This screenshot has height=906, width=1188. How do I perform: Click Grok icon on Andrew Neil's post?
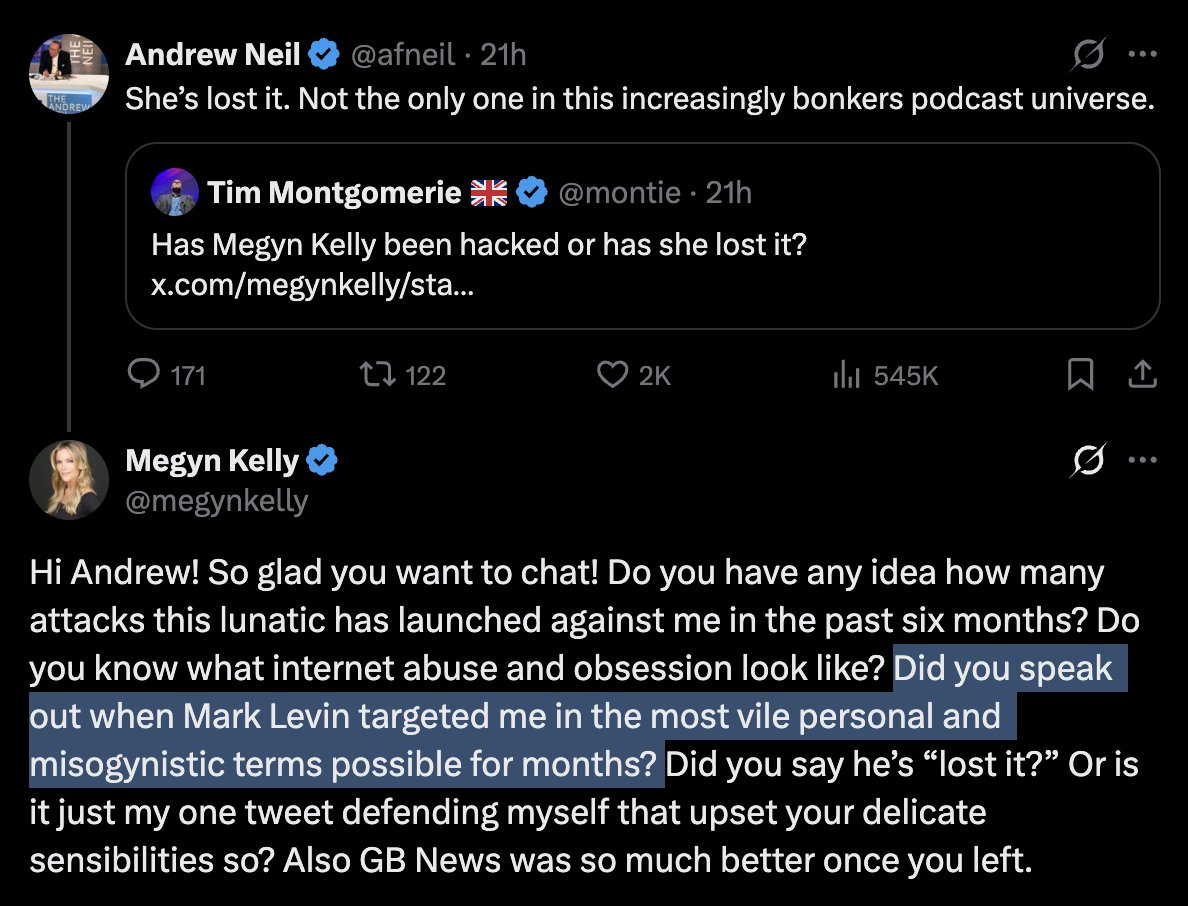(1087, 56)
